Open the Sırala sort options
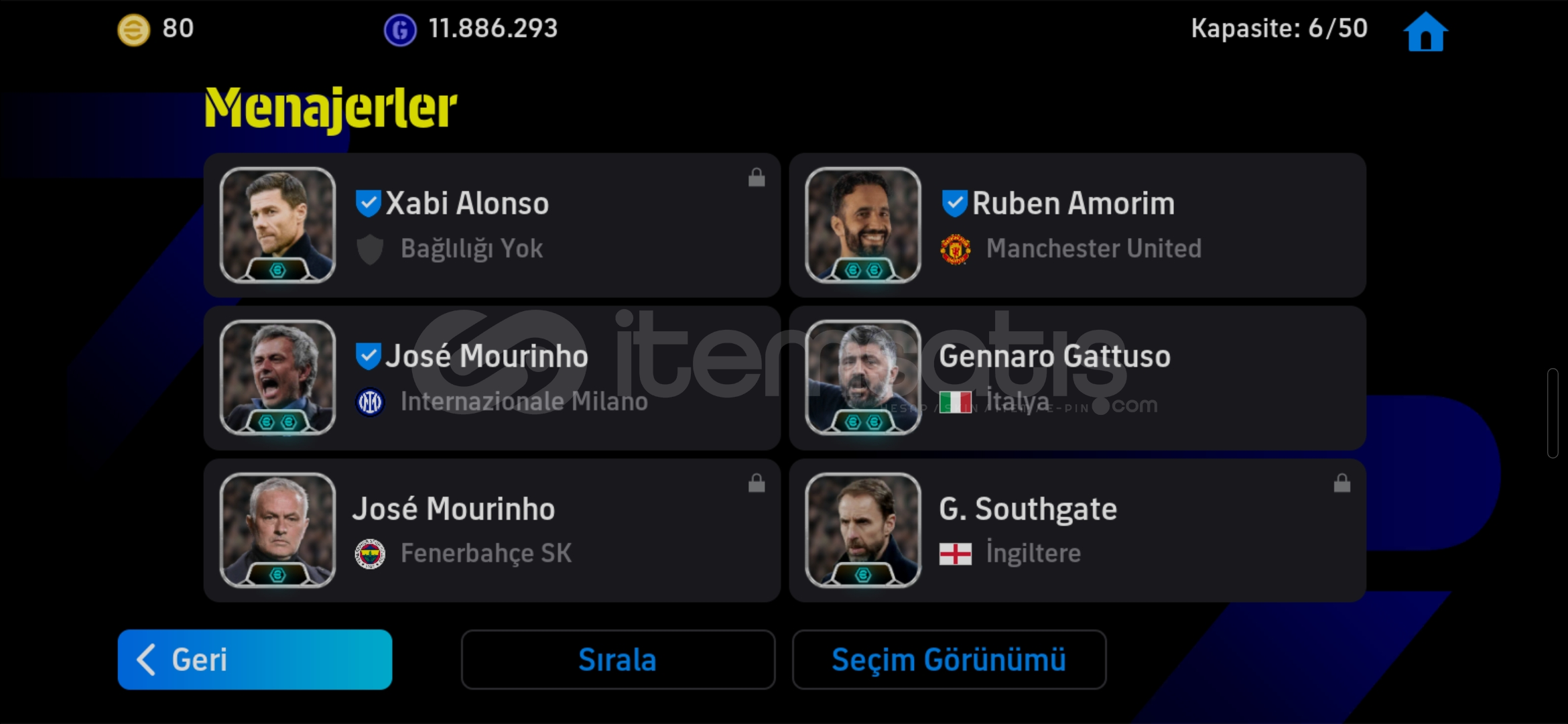 [x=618, y=660]
